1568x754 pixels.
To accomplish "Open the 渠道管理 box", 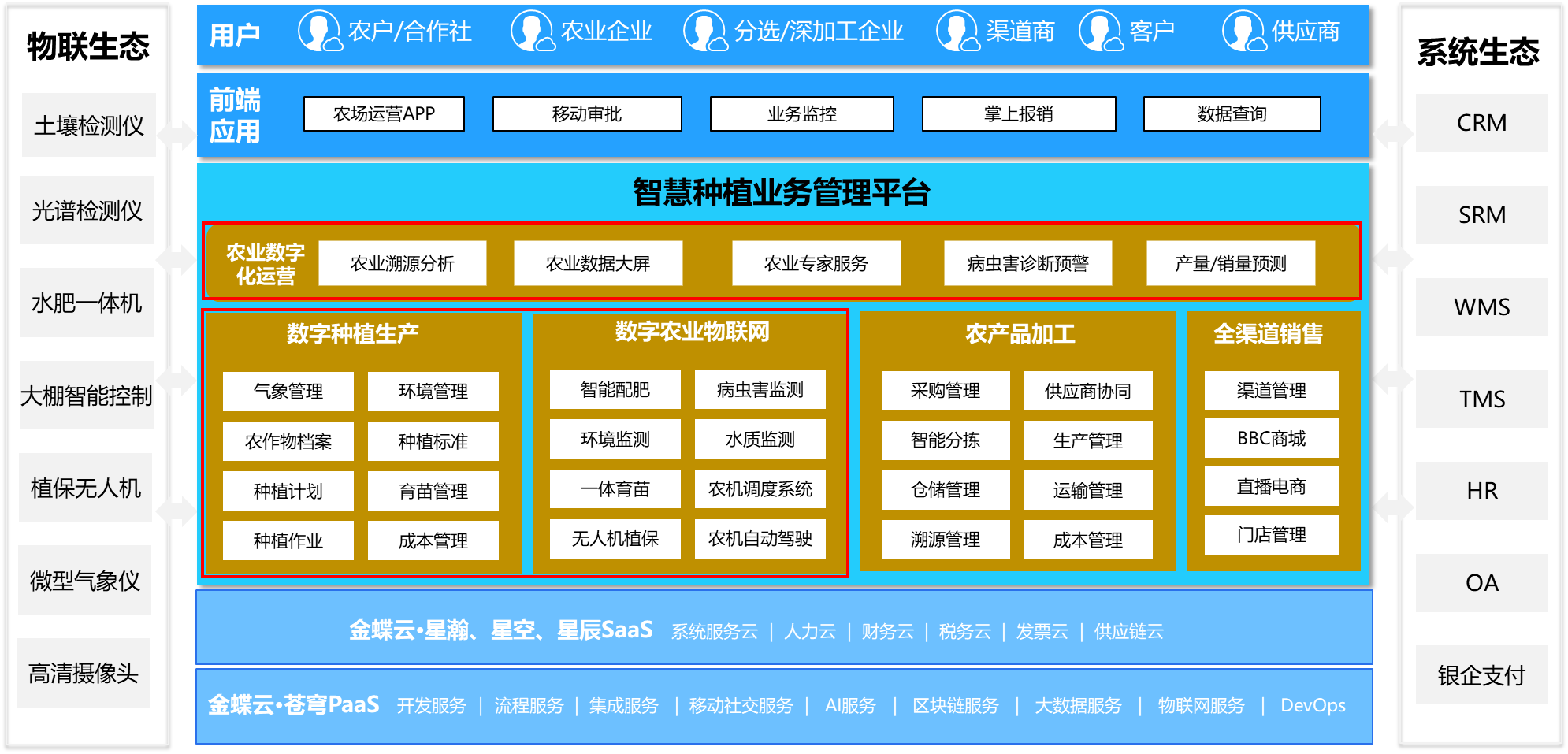I will [1272, 391].
